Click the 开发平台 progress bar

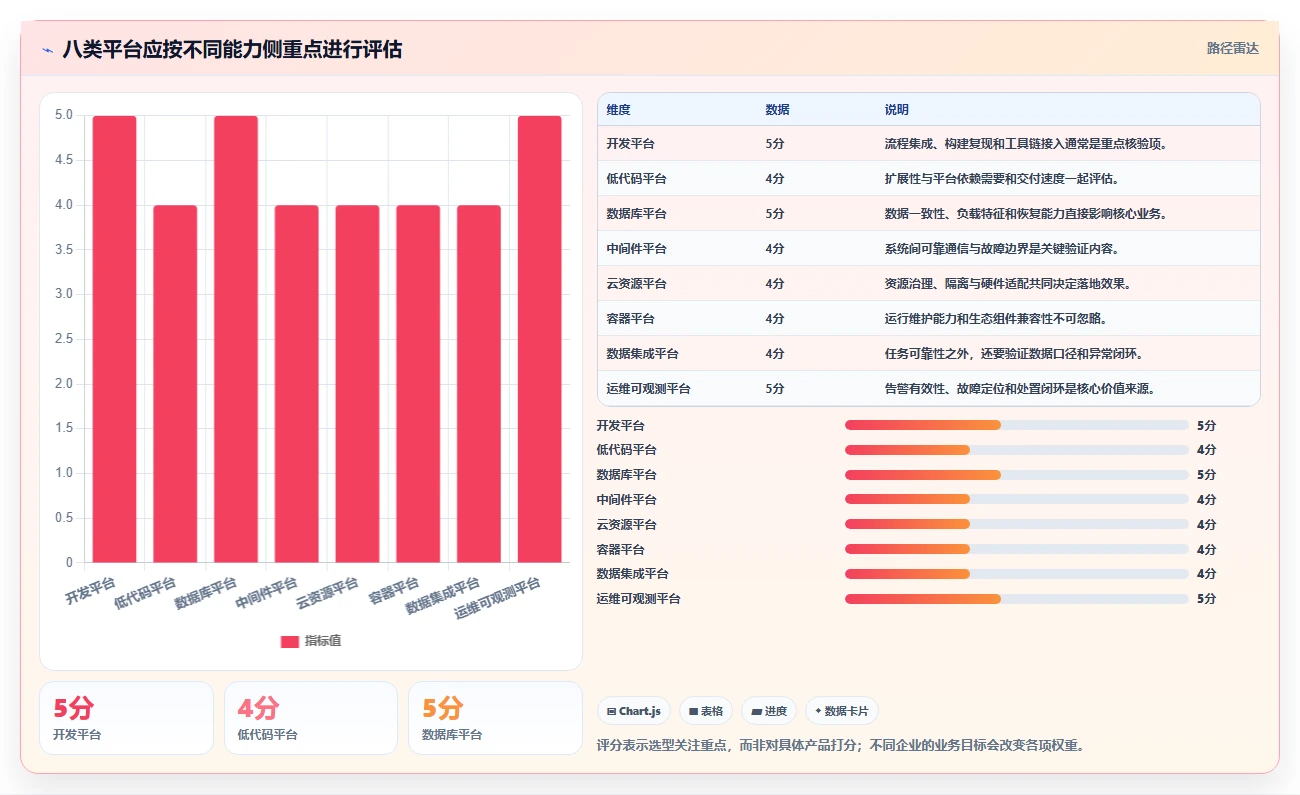pyautogui.click(x=1017, y=425)
